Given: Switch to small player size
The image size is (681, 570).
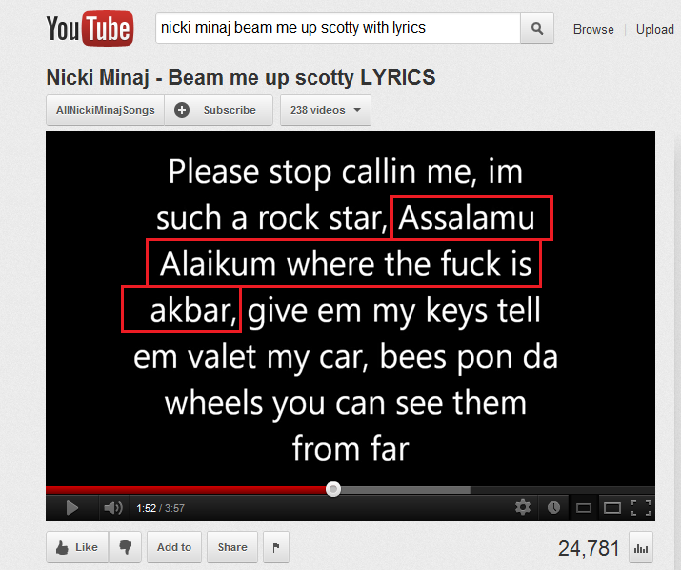Looking at the screenshot, I should click(583, 507).
